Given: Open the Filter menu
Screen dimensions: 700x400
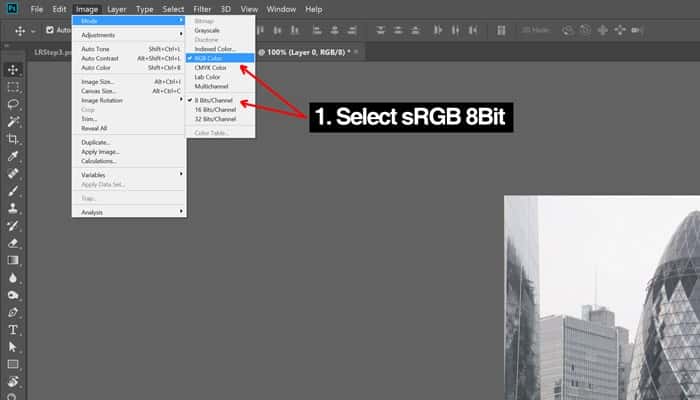Looking at the screenshot, I should (202, 9).
